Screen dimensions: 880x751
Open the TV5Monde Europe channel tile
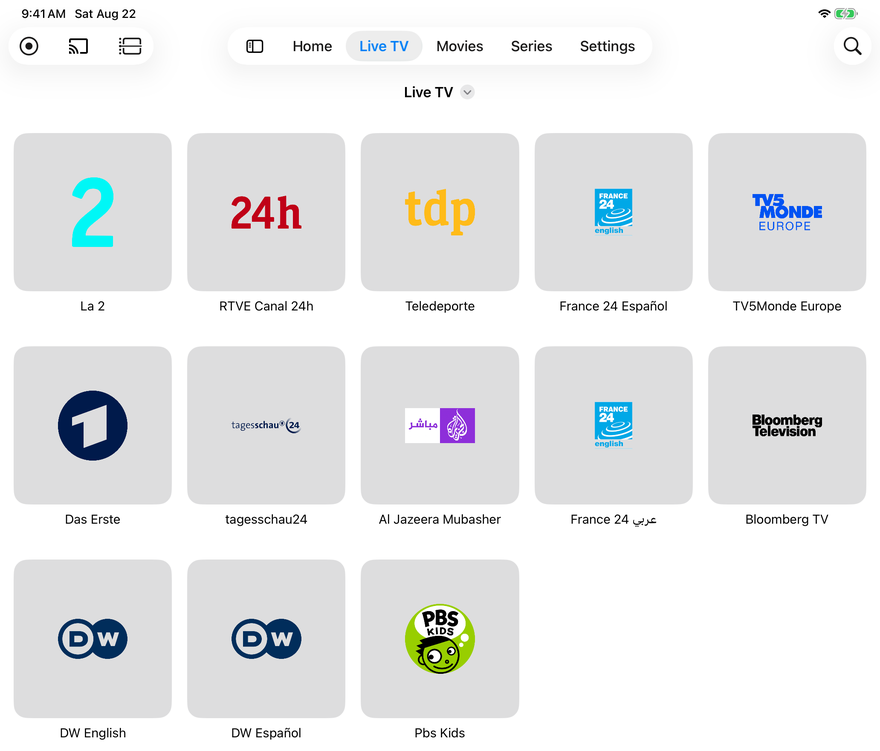tap(787, 212)
